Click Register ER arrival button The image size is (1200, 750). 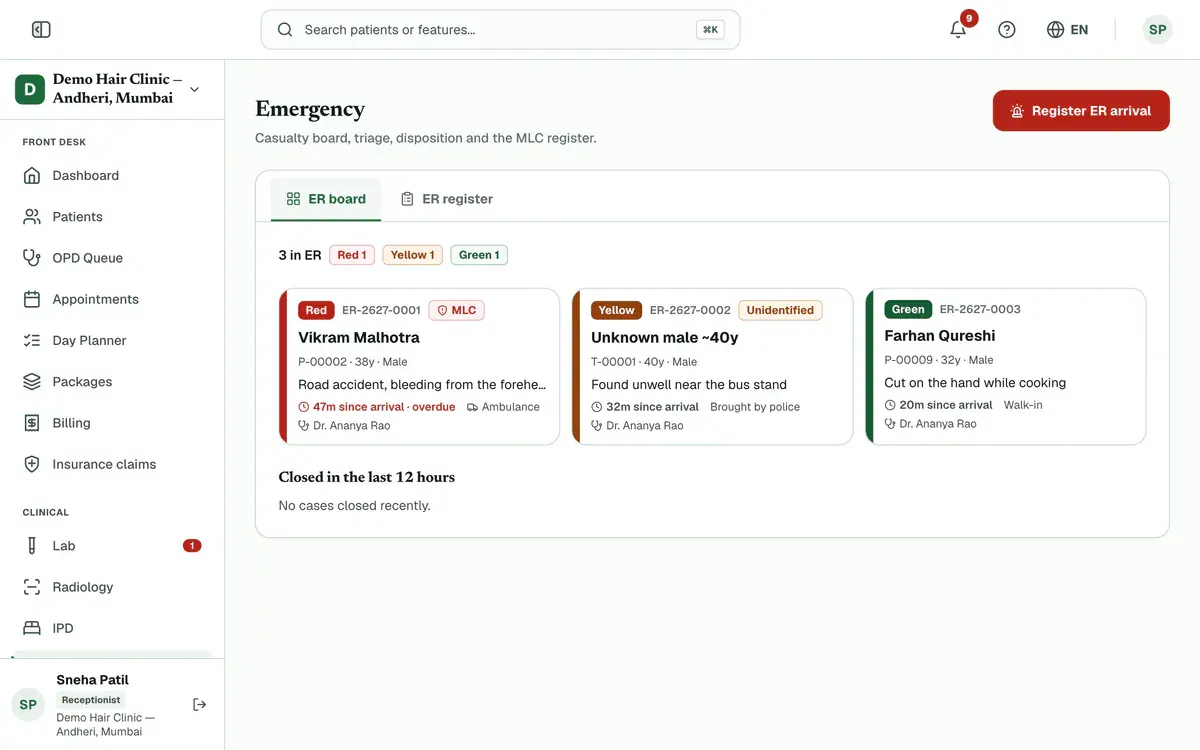(1081, 111)
